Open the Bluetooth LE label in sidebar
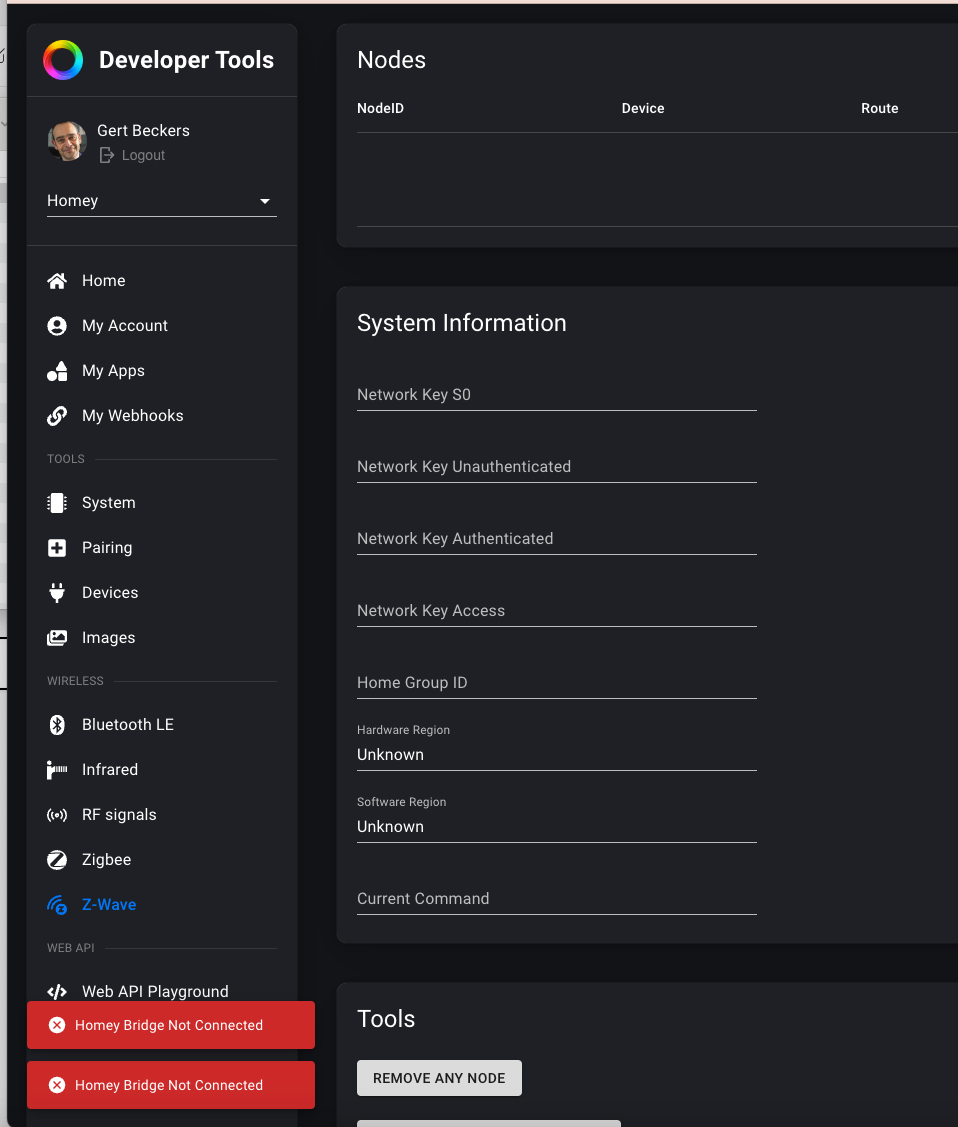This screenshot has height=1127, width=958. click(x=128, y=725)
